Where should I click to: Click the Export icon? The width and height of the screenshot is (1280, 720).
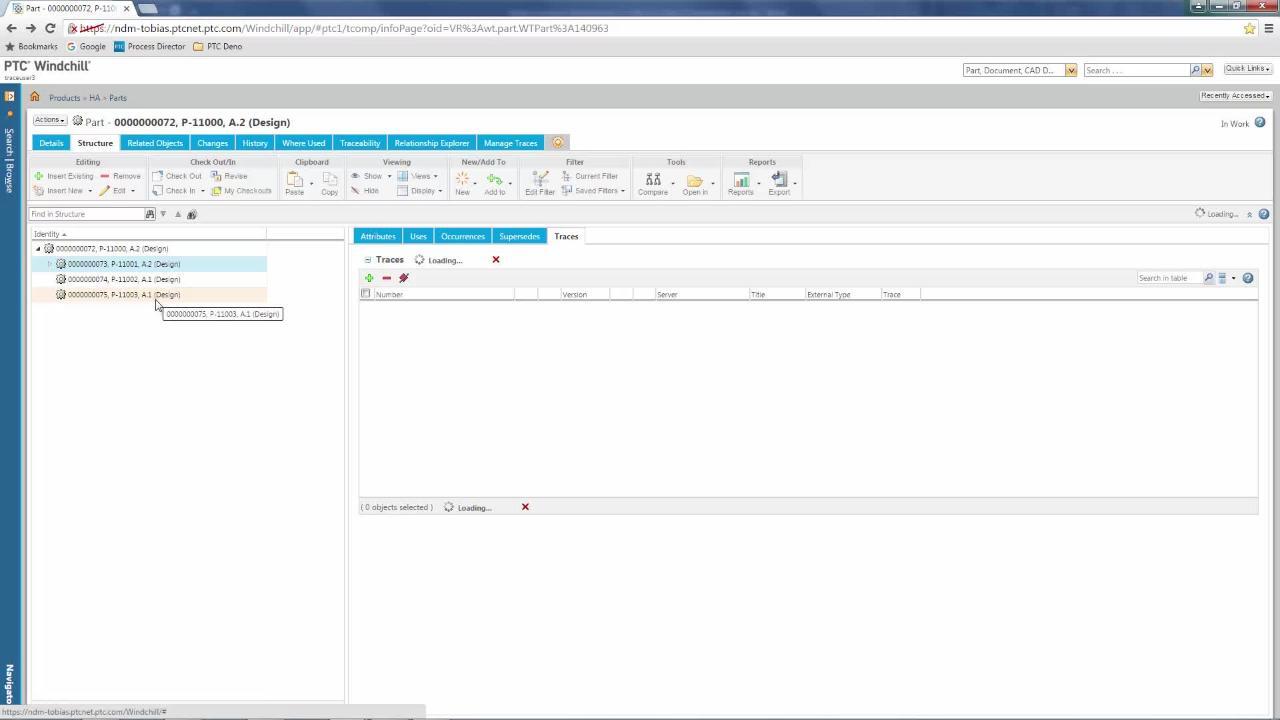click(779, 181)
